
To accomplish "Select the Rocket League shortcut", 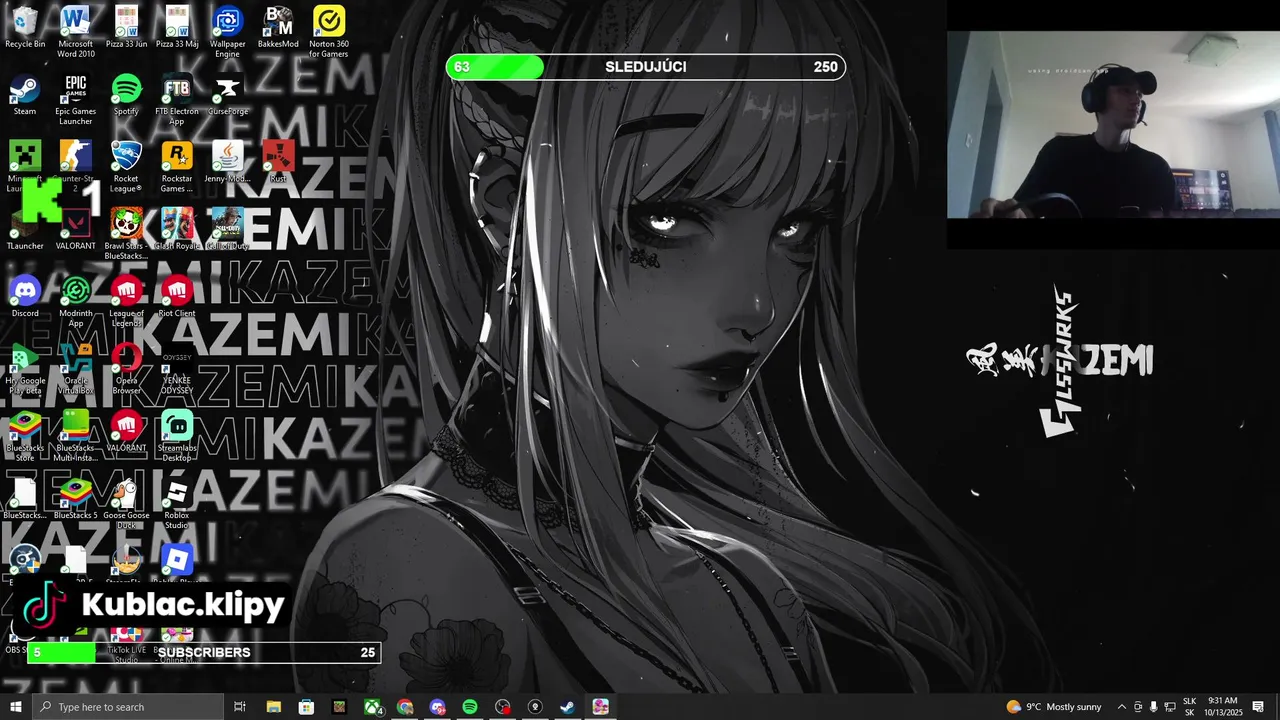I will click(x=126, y=166).
